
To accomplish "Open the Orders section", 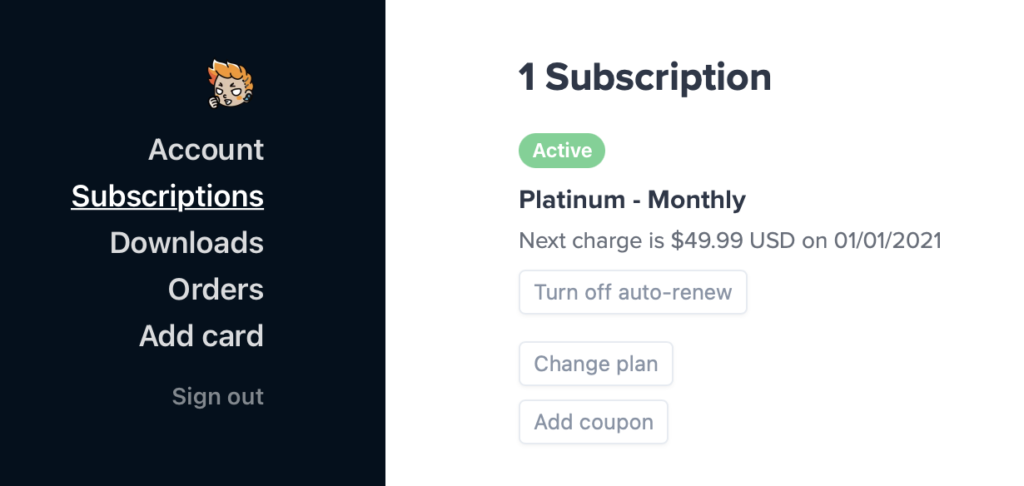I will click(216, 289).
